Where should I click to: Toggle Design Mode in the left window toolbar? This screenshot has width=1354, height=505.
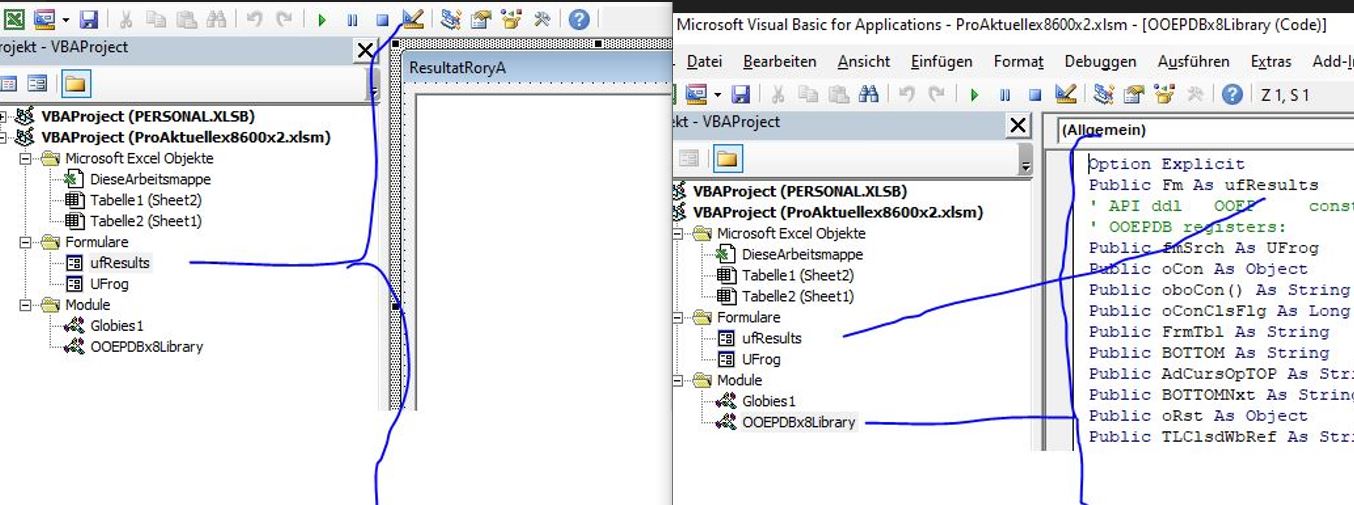(x=413, y=19)
